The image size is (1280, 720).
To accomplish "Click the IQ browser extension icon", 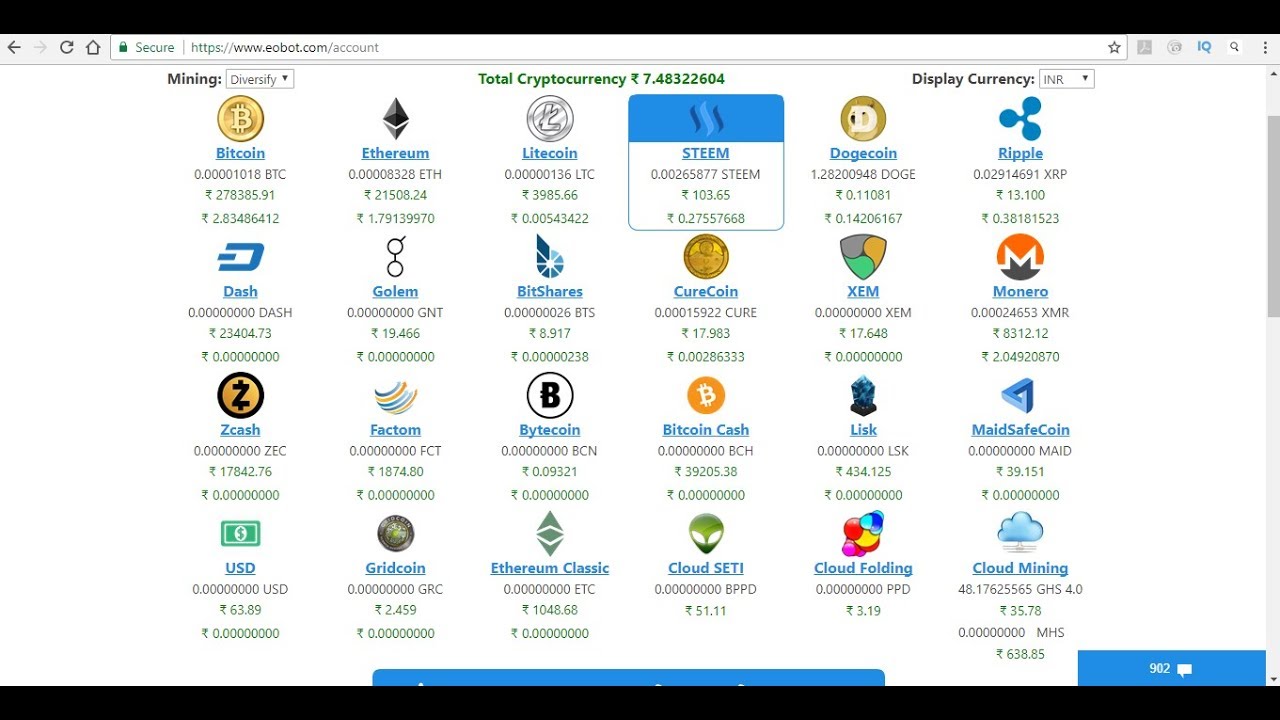I will coord(1204,47).
